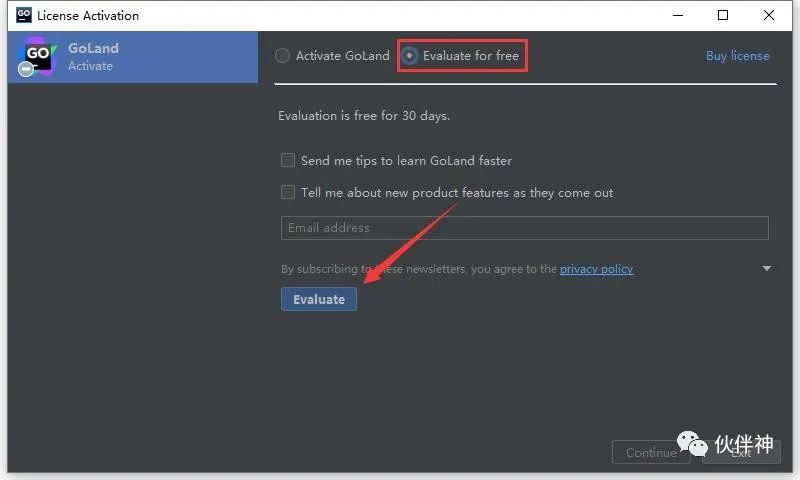This screenshot has width=800, height=480.
Task: Click the GoLand title bar app icon
Action: [24, 15]
